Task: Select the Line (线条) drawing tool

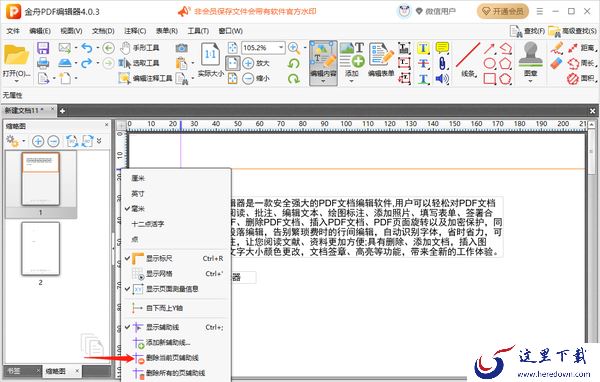Action: 468,59
